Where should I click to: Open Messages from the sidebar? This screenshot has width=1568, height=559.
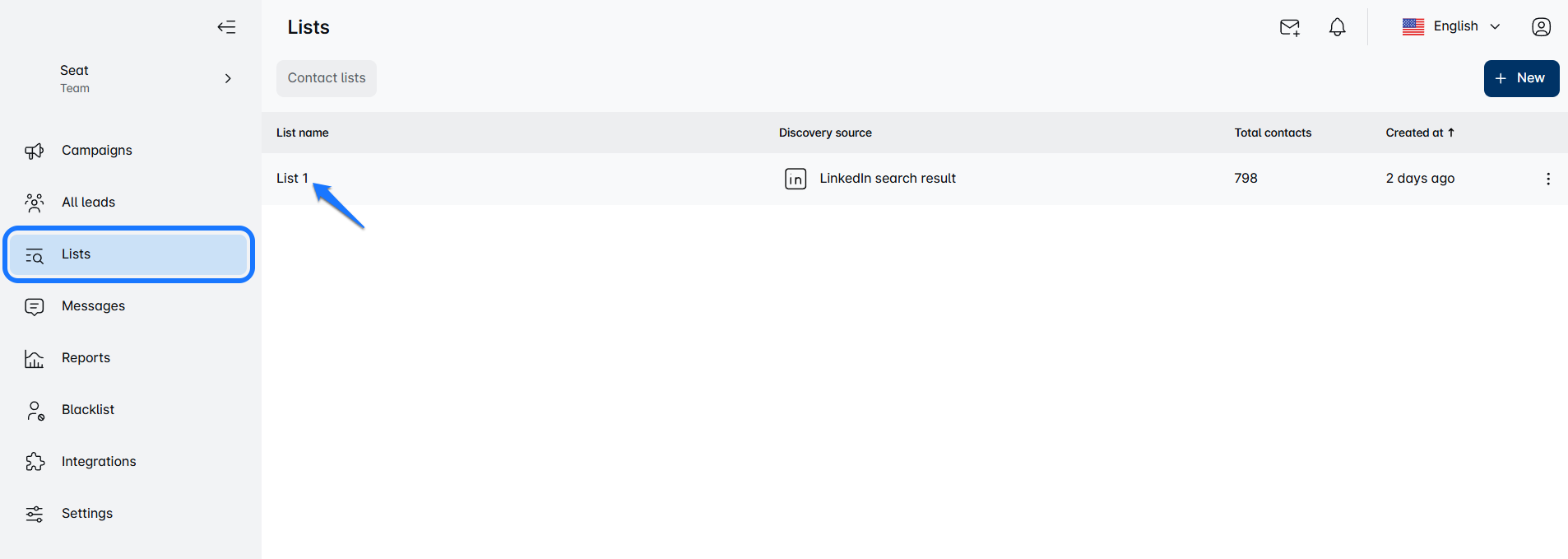(x=93, y=306)
